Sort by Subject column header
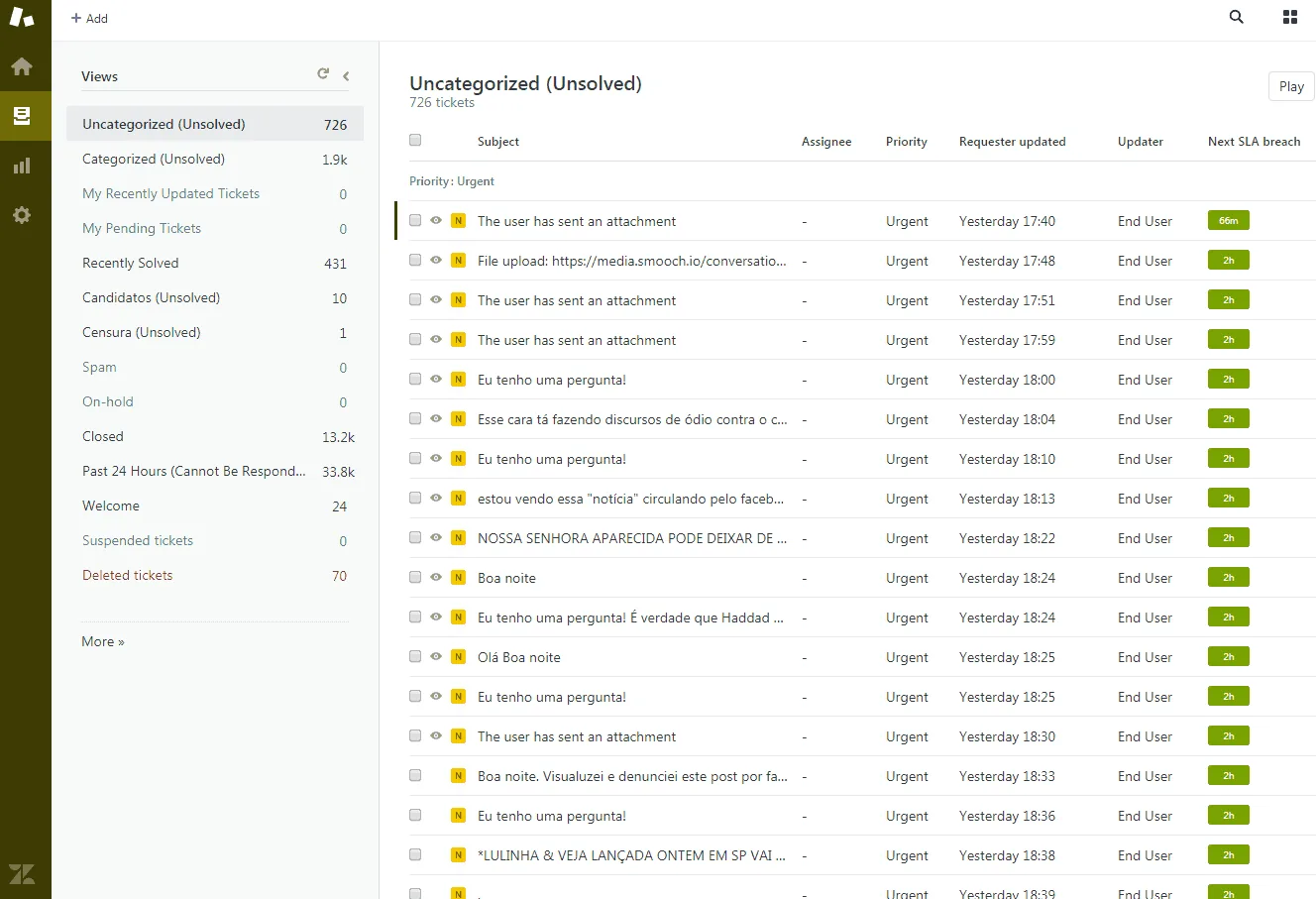Viewport: 1316px width, 899px height. 498,142
